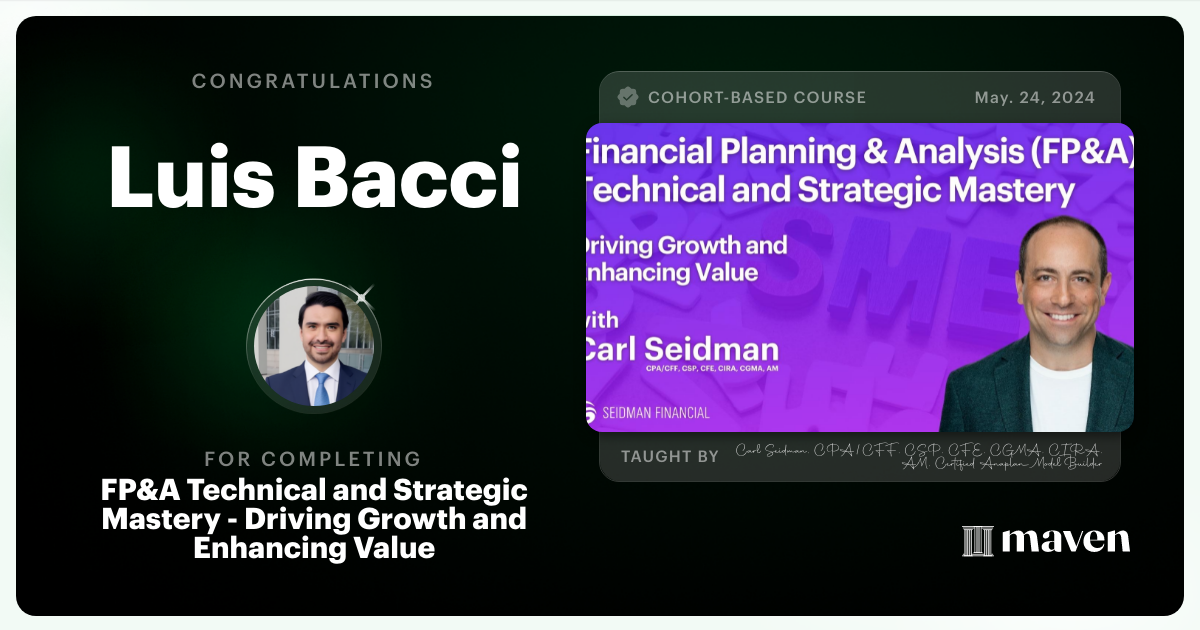Click Luis Bacci's circular profile photo

[x=314, y=348]
